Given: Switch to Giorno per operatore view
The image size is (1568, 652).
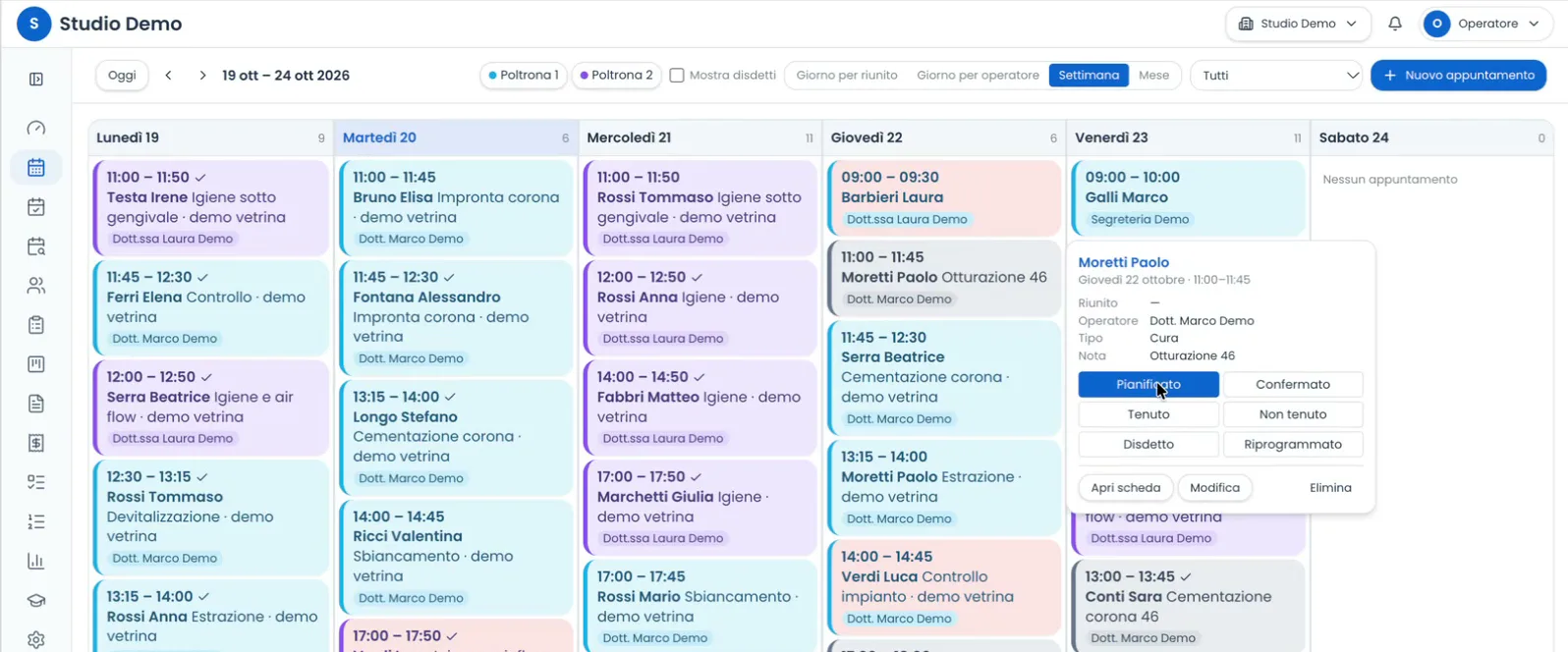Looking at the screenshot, I should [978, 76].
